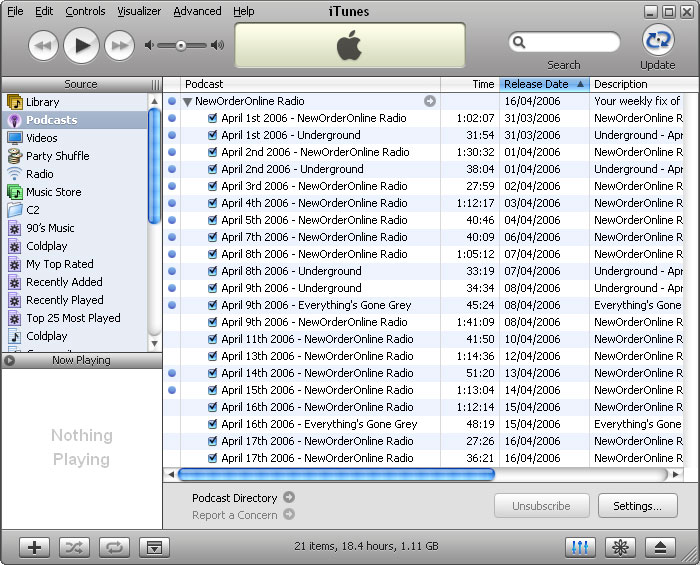Uncheck April 3rd 2006 - NewOrderOnline Radio
The width and height of the screenshot is (700, 565).
[212, 186]
